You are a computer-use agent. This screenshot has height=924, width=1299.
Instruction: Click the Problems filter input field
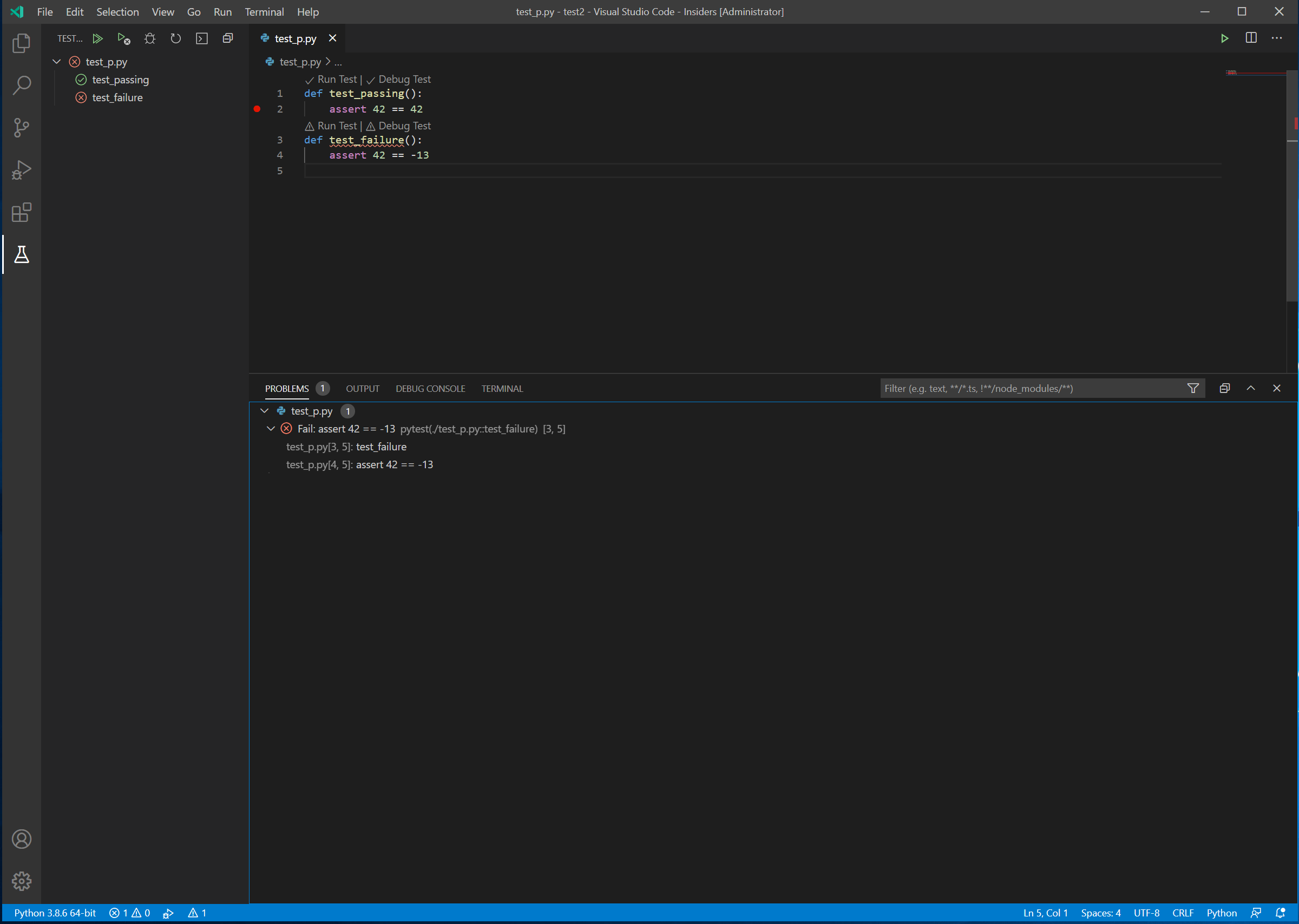1024,388
